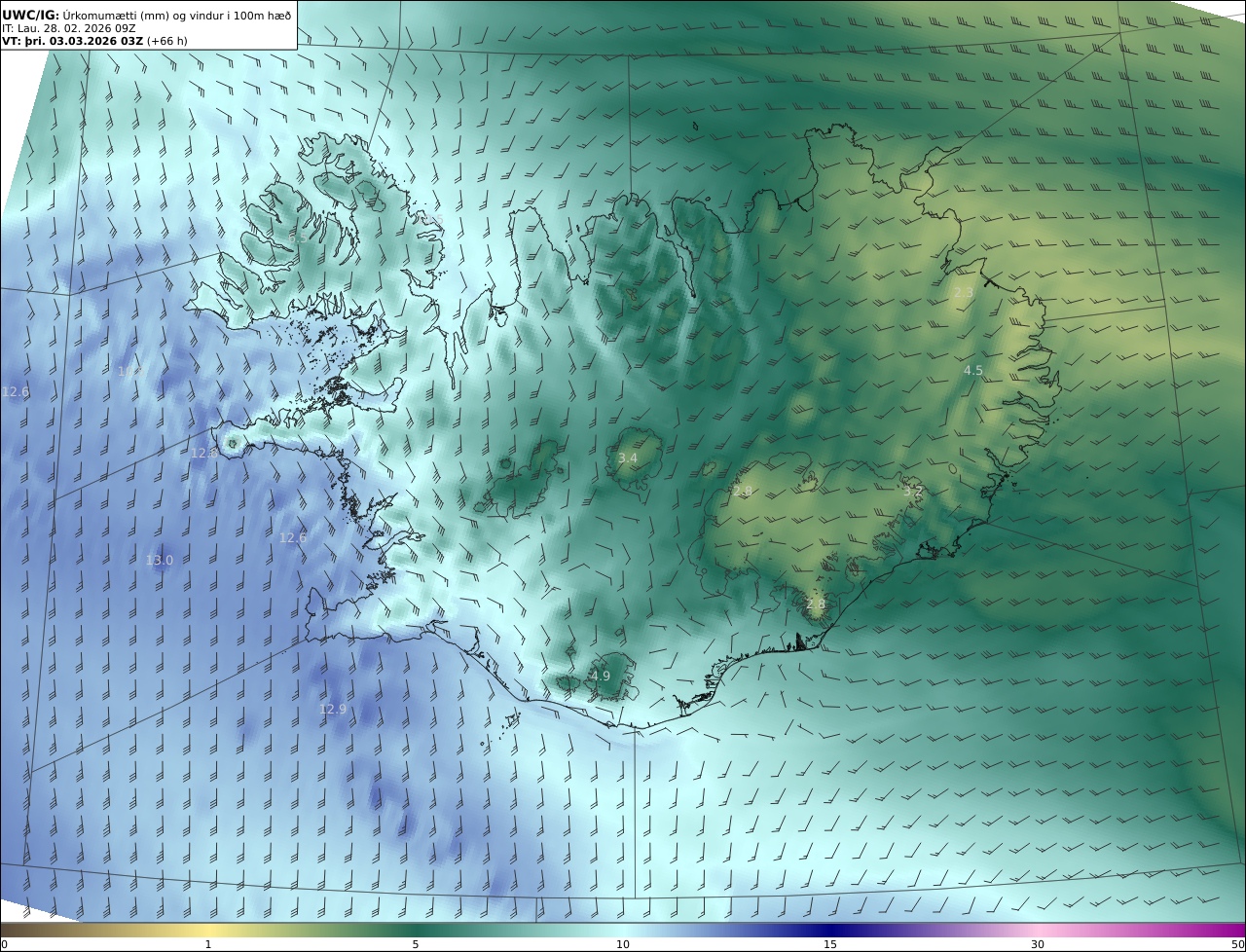Click the 50 tick on the colour scale
This screenshot has width=1246, height=952.
tap(1238, 944)
